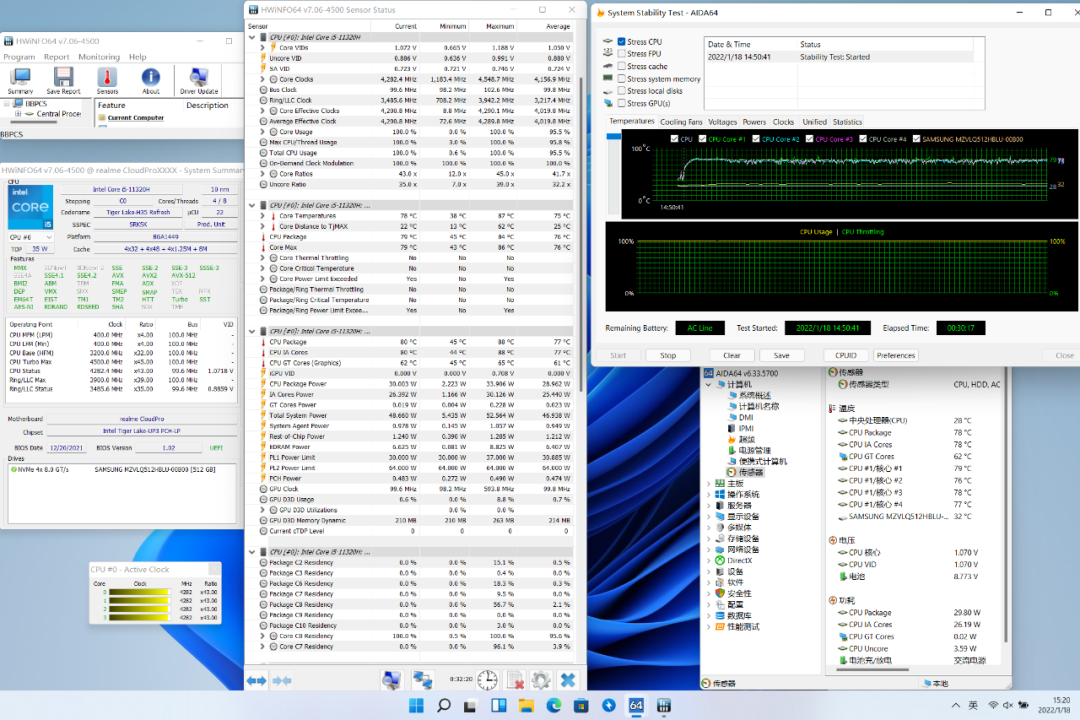Toggle the CPU Core #1 graph checkbox
Viewport: 1080px width, 720px height.
703,139
